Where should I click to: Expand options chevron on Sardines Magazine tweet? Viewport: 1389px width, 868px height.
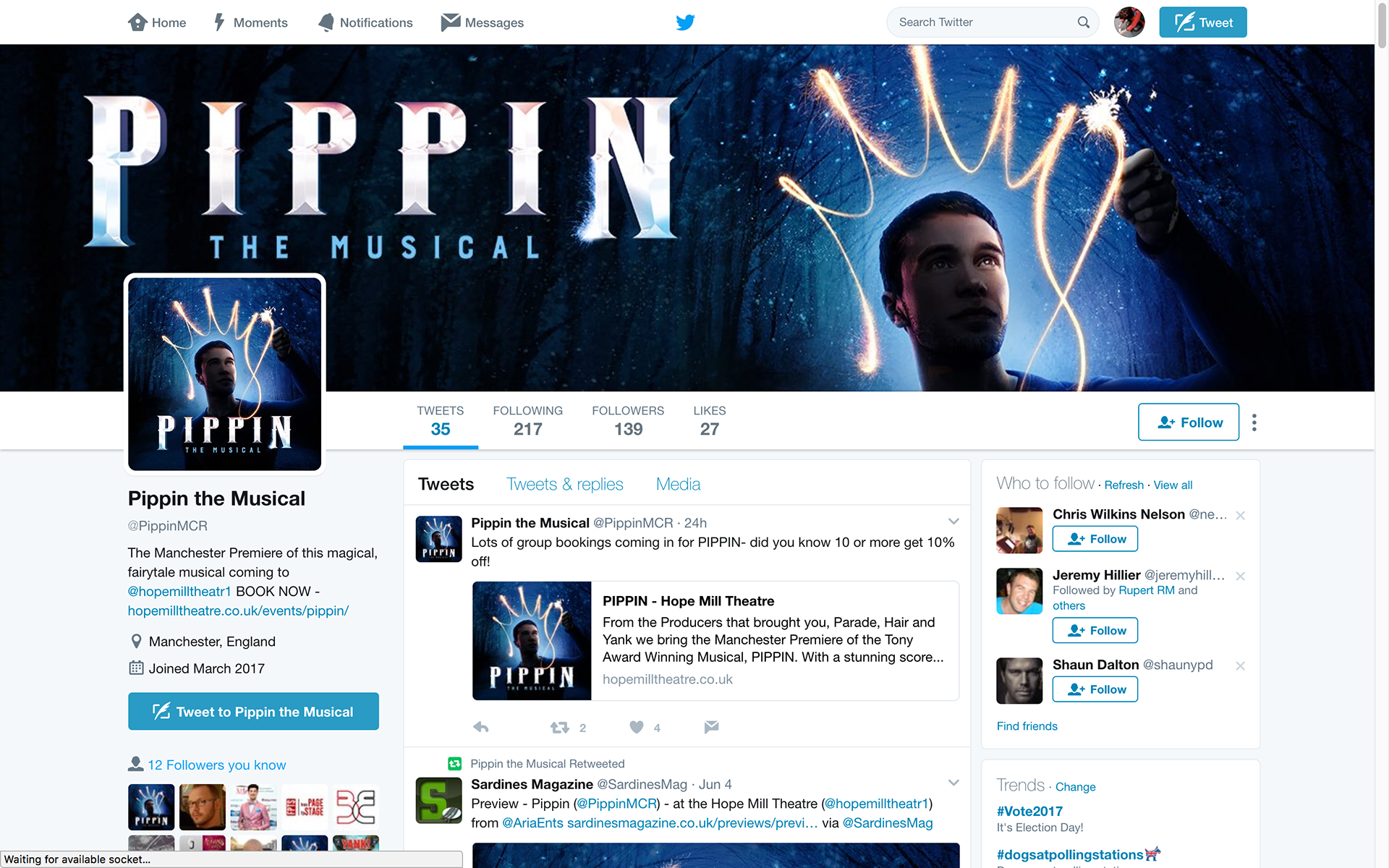[x=953, y=783]
